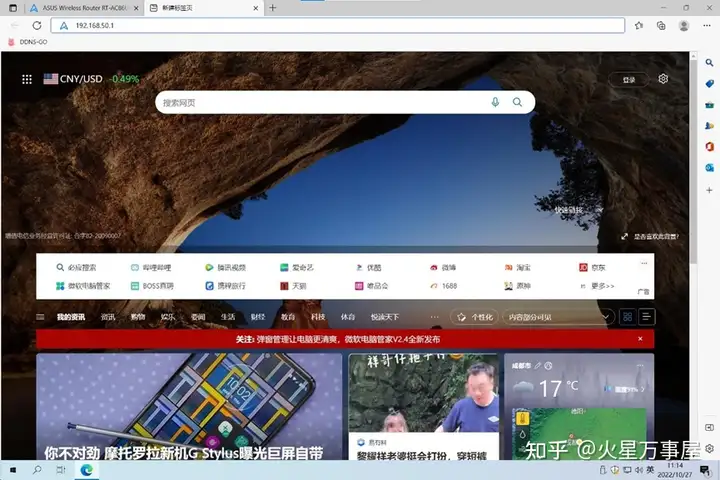
Task: Collapse the 快速链接 quick links section
Action: (600, 209)
